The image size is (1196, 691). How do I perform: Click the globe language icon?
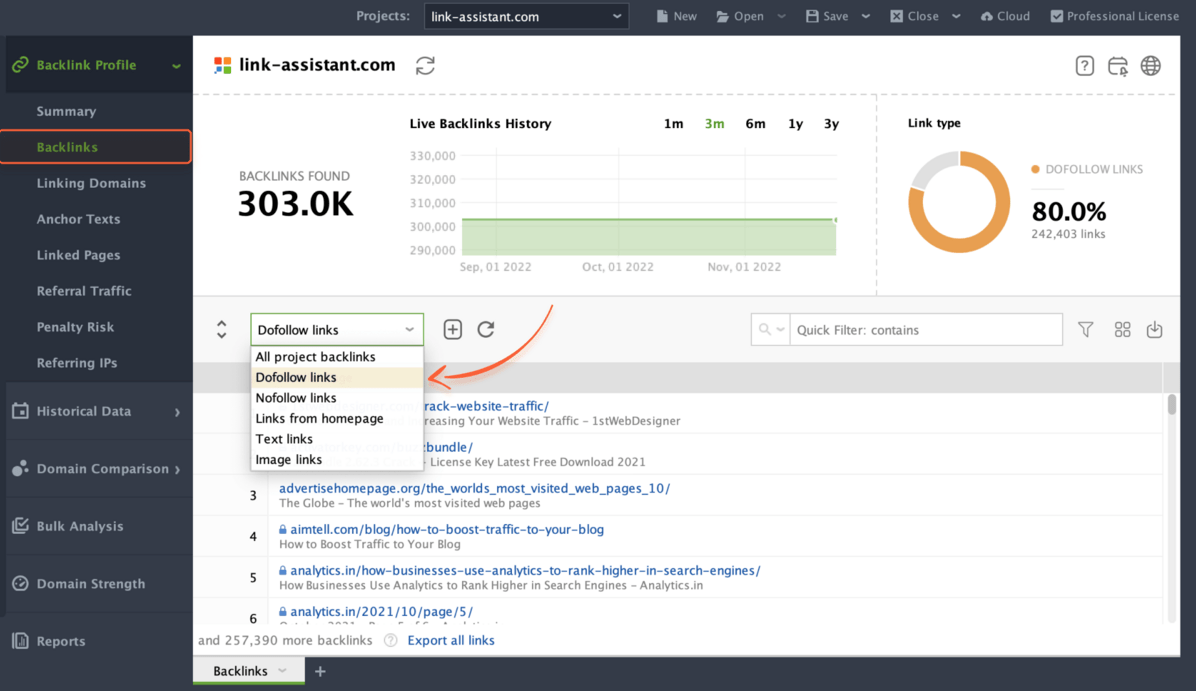click(1151, 65)
